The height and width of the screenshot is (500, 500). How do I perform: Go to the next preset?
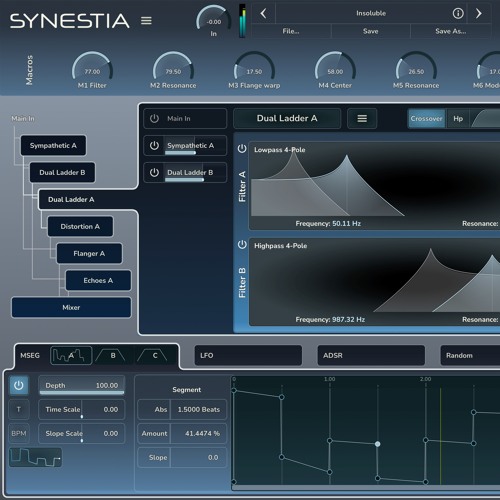click(479, 13)
